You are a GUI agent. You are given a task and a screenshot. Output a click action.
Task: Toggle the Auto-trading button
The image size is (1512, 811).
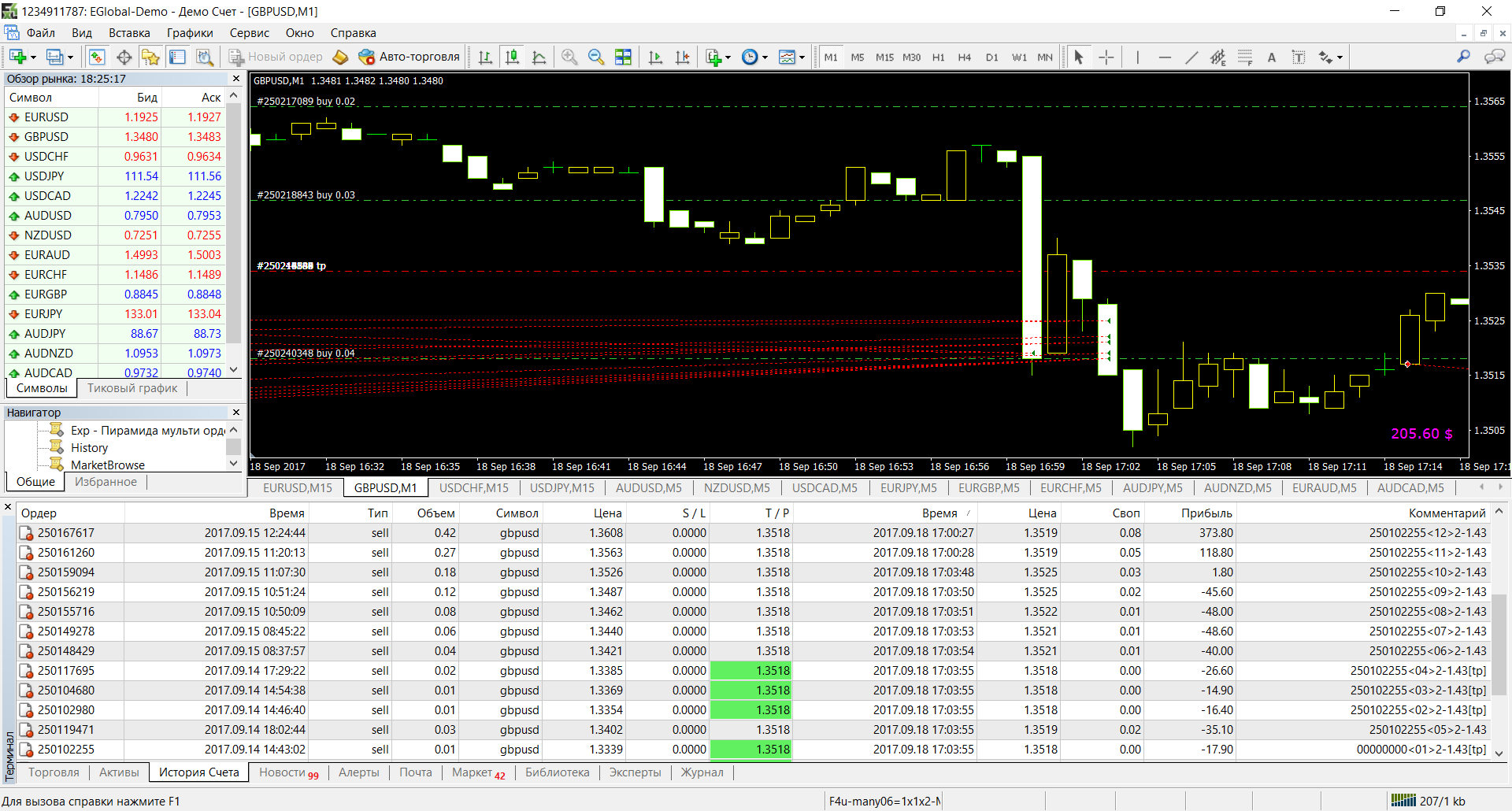point(409,57)
